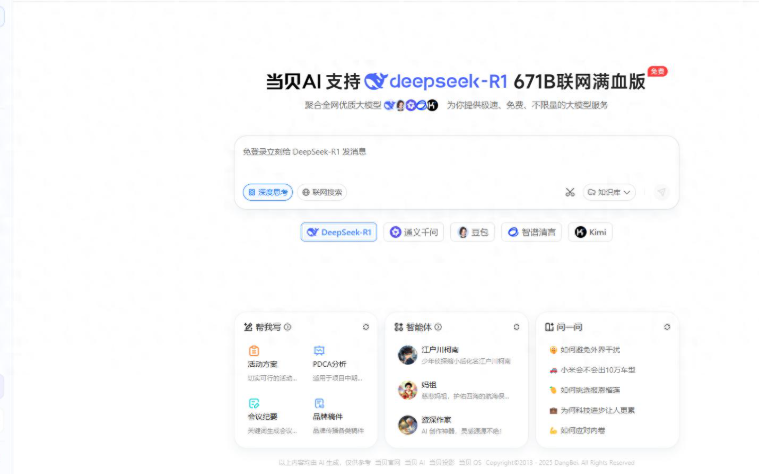The height and width of the screenshot is (474, 759).
Task: Open the 资深作家 agent name
Action: coord(437,420)
